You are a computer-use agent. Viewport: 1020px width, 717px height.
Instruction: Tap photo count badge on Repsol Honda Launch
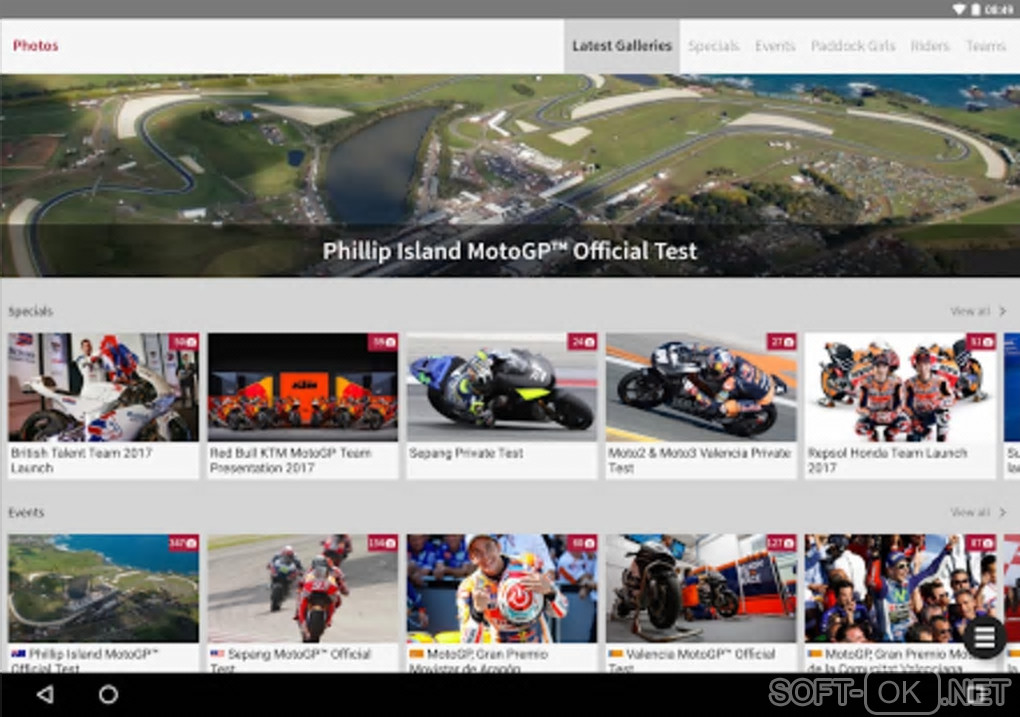981,342
